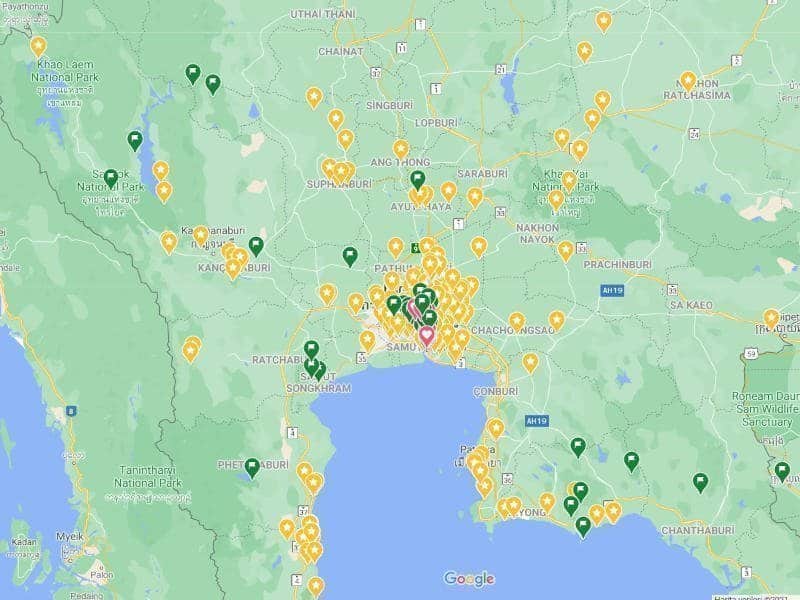Open the green flag marker beside Phetchaburi

pyautogui.click(x=252, y=466)
